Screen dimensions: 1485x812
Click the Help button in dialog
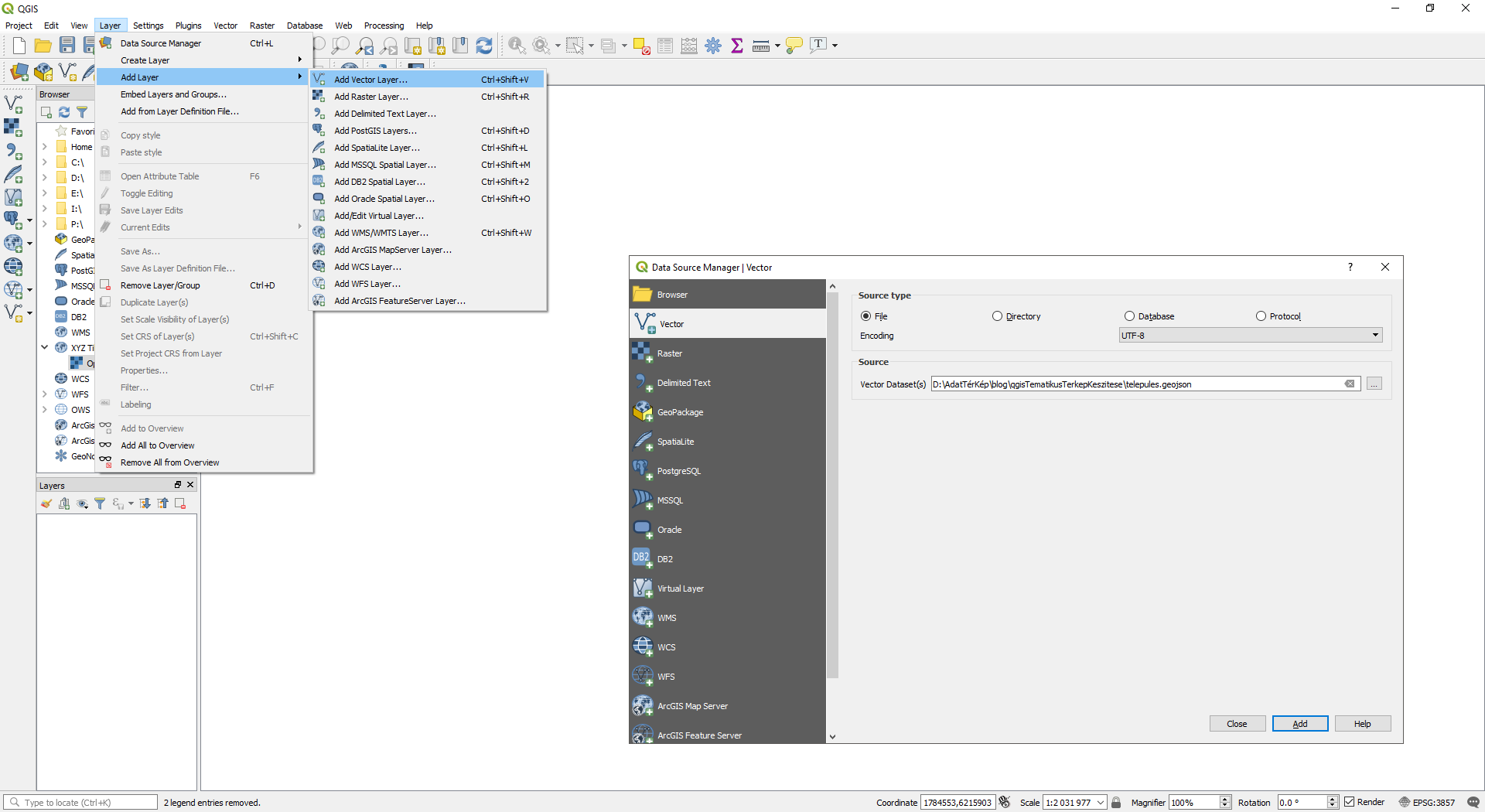click(1362, 724)
